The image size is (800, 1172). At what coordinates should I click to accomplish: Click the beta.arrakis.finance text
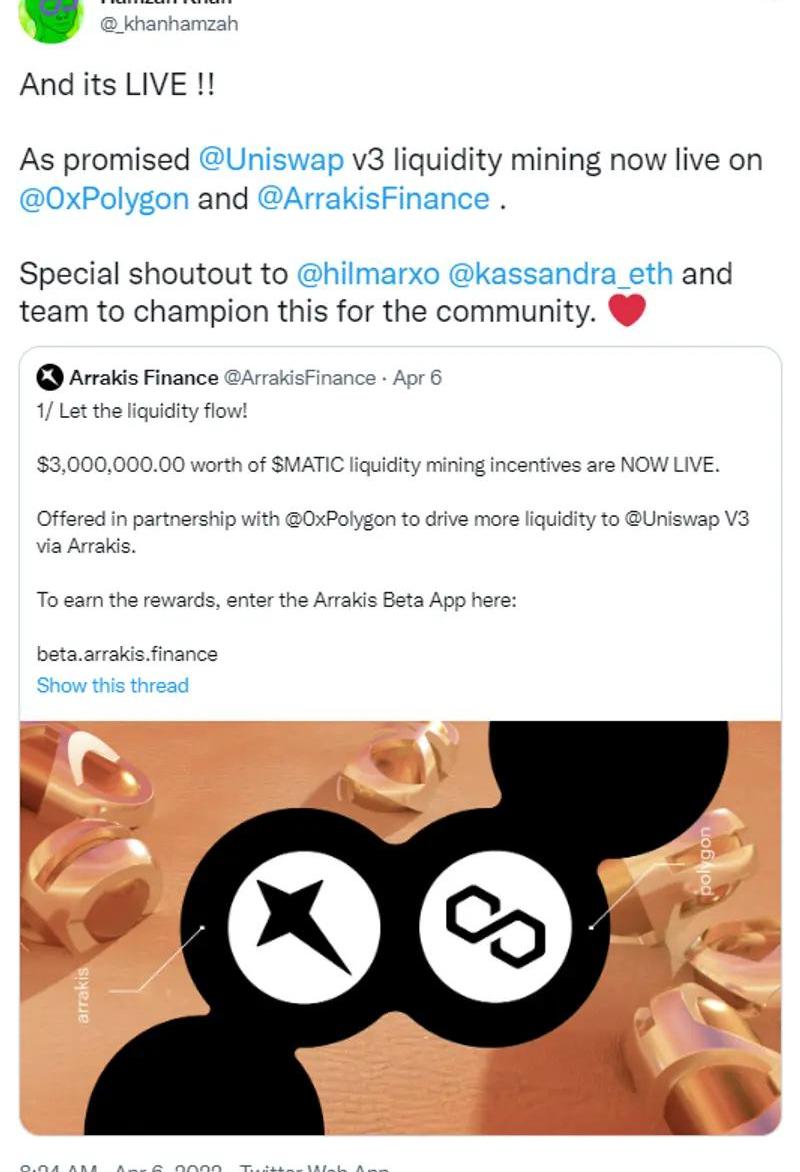pyautogui.click(x=127, y=654)
